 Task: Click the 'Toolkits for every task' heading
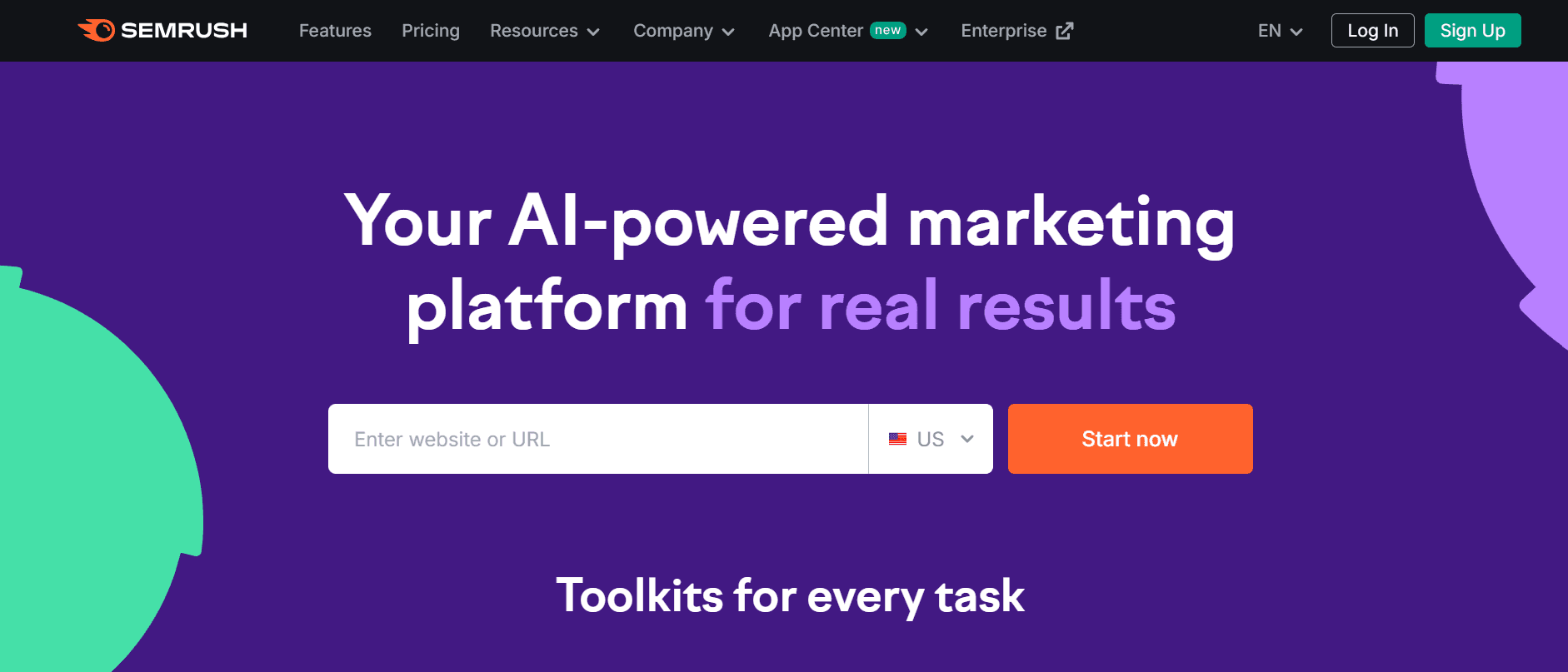[791, 595]
